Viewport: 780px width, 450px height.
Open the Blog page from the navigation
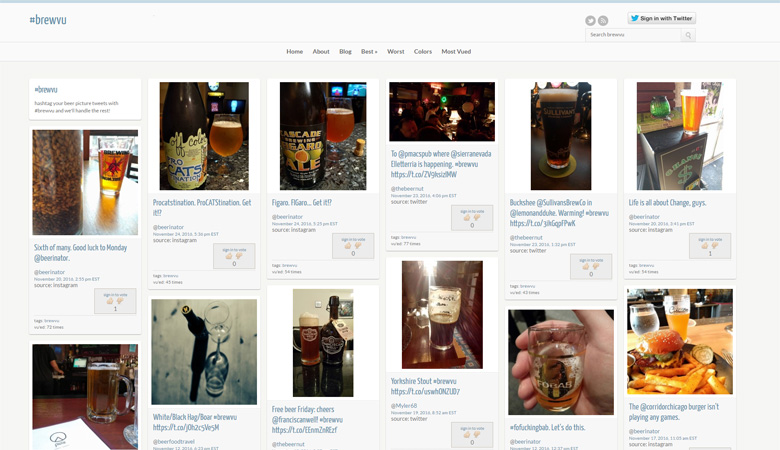coord(345,51)
